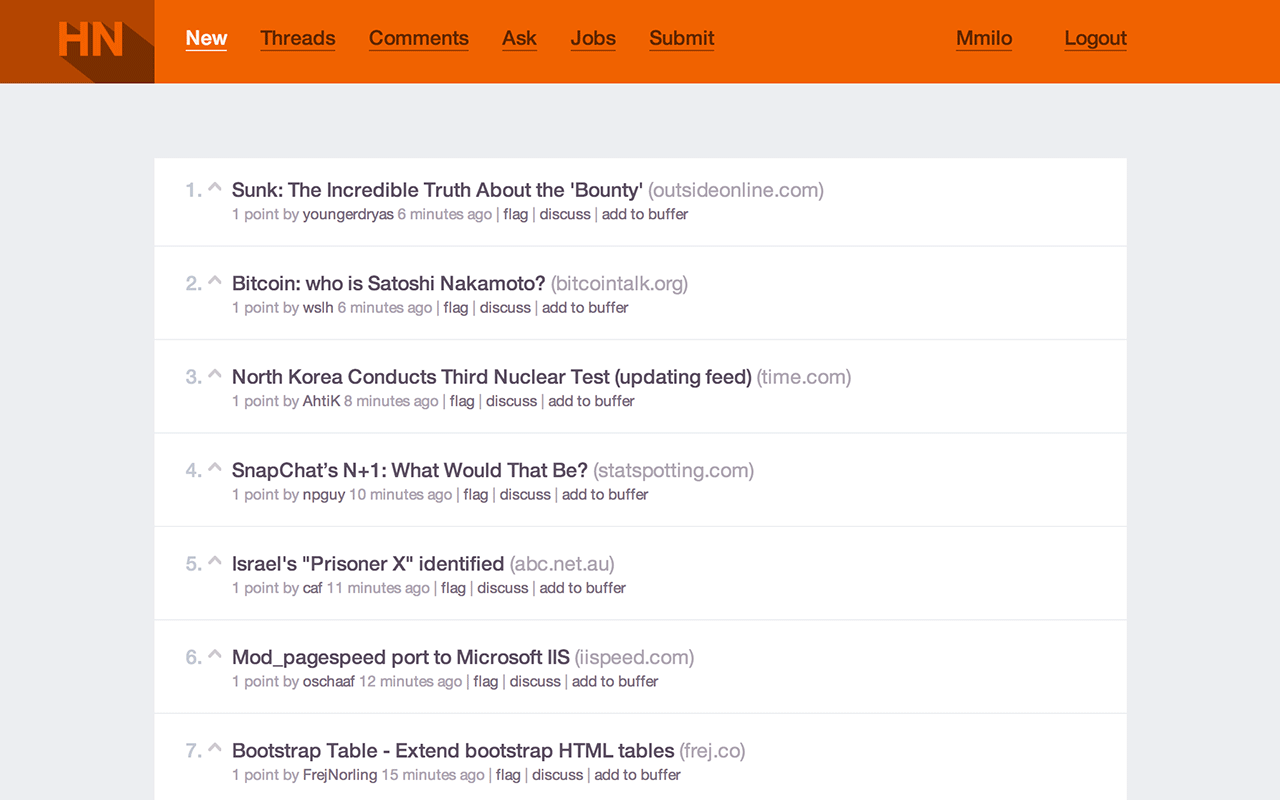This screenshot has height=800, width=1280.
Task: Click the (outsideonline.com) domain text
Action: click(x=736, y=190)
